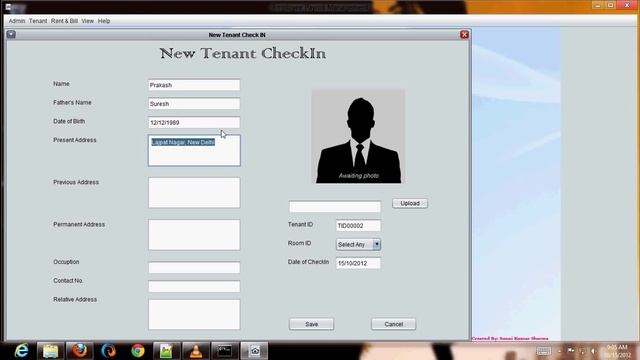The width and height of the screenshot is (640, 360).
Task: Click the photo file path field
Action: [x=335, y=207]
